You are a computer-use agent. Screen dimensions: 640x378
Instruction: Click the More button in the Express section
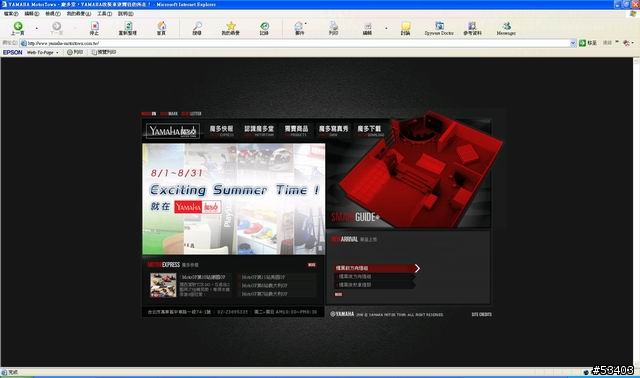coord(312,265)
